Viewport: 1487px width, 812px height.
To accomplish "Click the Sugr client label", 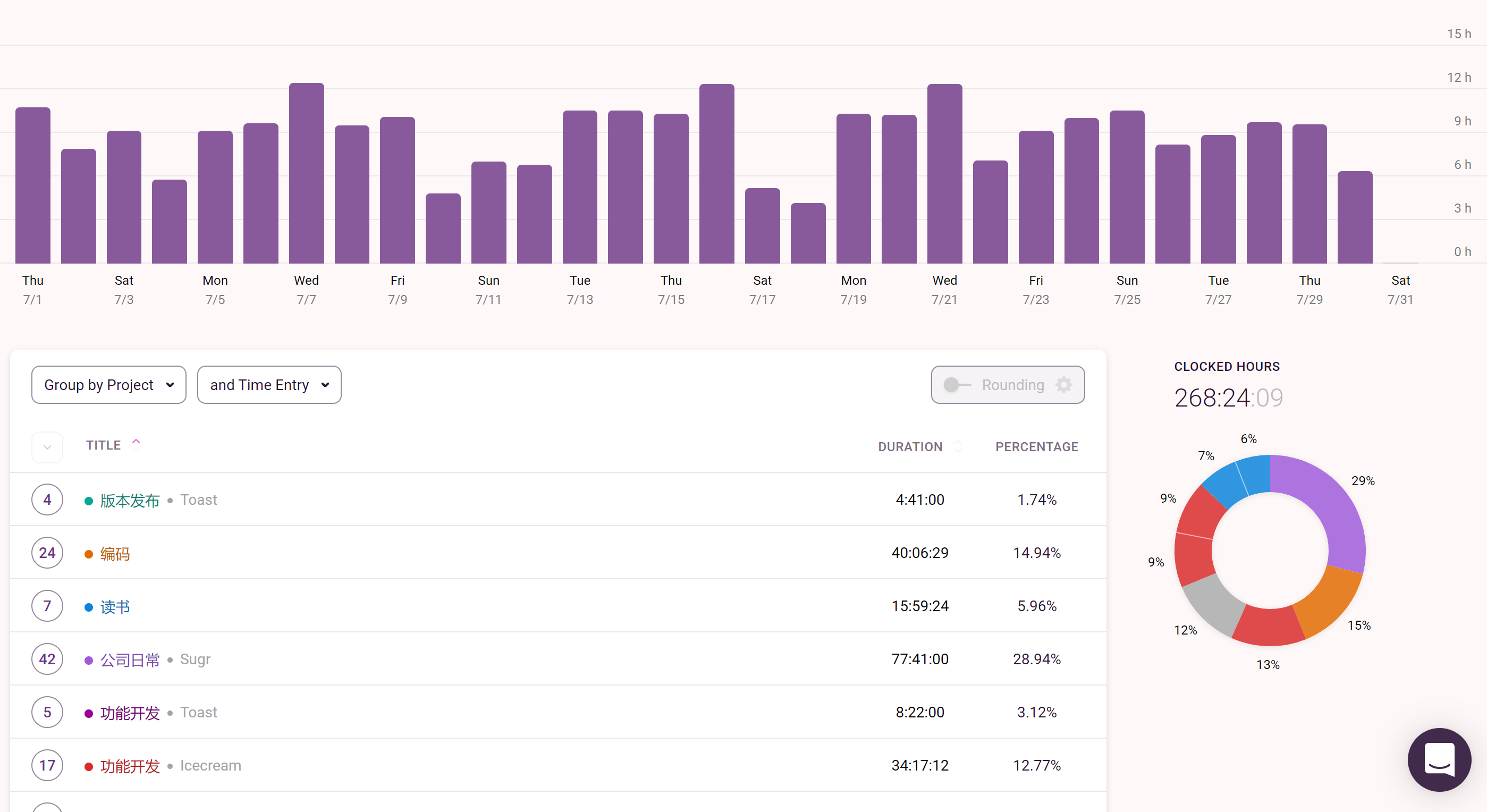I will pos(195,659).
